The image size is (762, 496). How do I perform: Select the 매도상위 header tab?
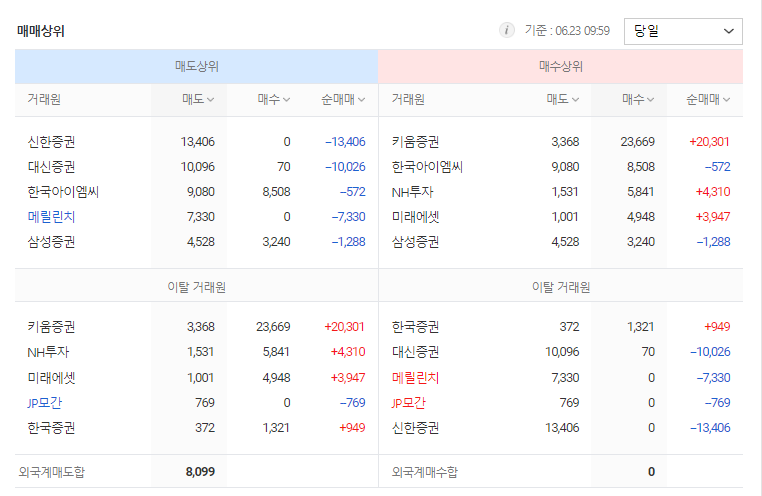(196, 67)
